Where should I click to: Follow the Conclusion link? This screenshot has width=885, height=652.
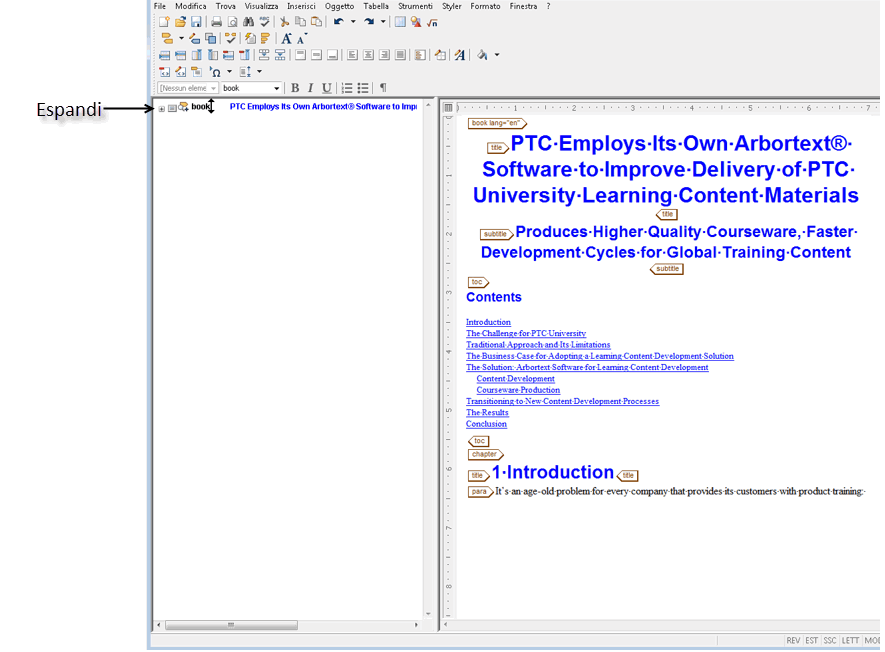point(486,424)
